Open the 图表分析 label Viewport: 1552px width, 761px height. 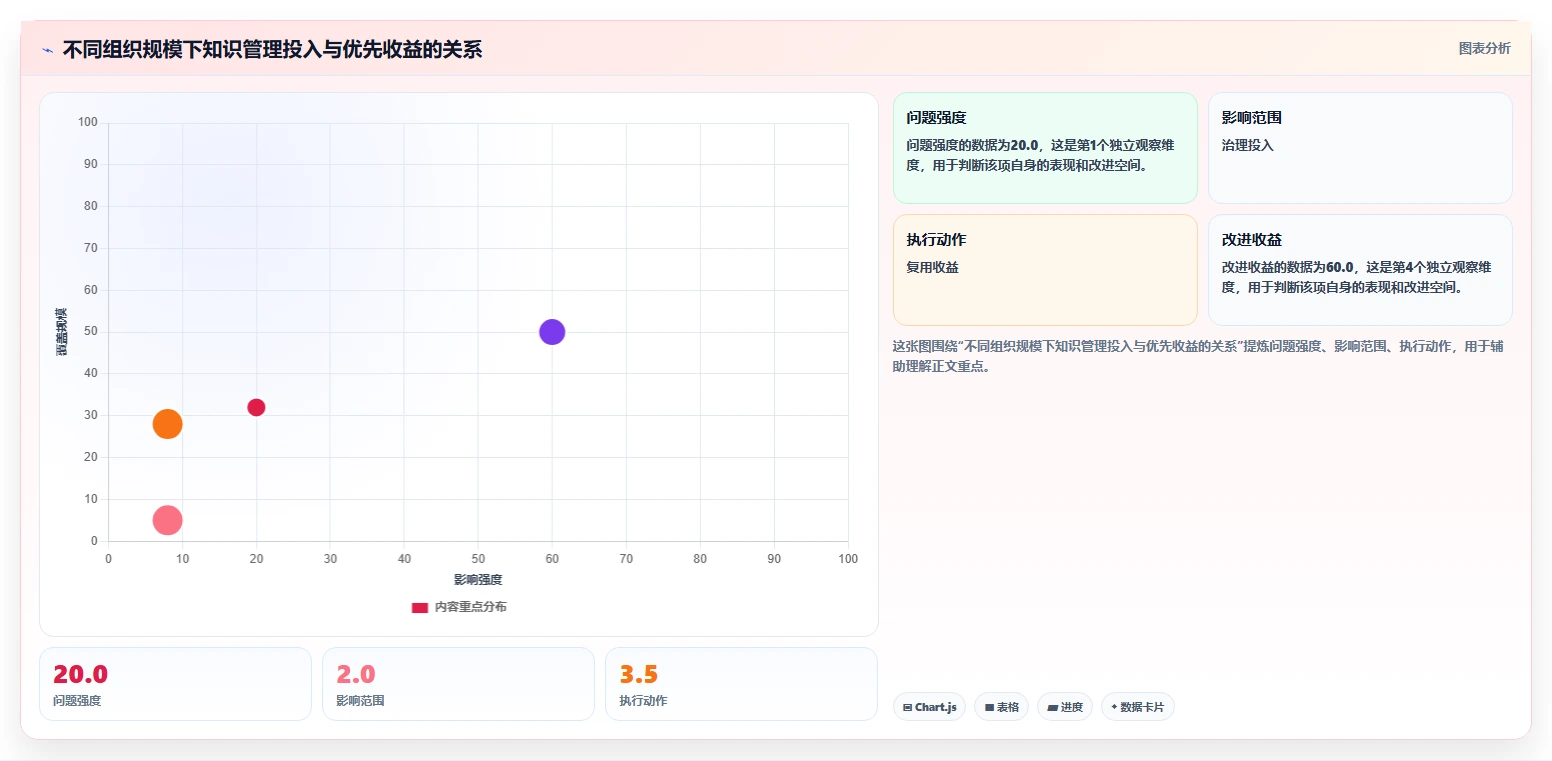(1484, 48)
